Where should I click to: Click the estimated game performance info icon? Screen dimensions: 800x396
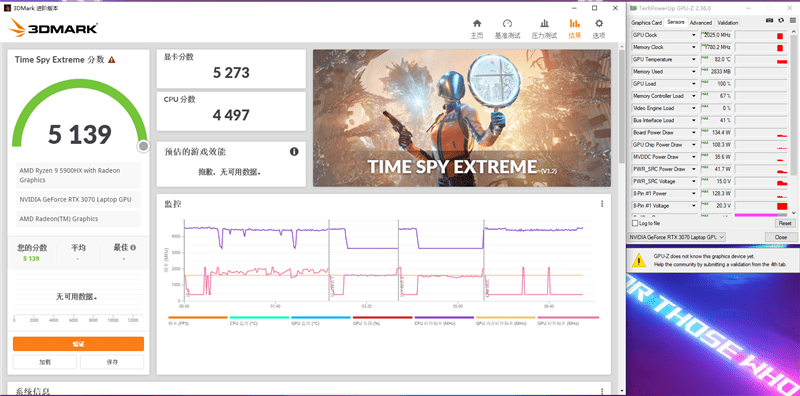tap(294, 152)
